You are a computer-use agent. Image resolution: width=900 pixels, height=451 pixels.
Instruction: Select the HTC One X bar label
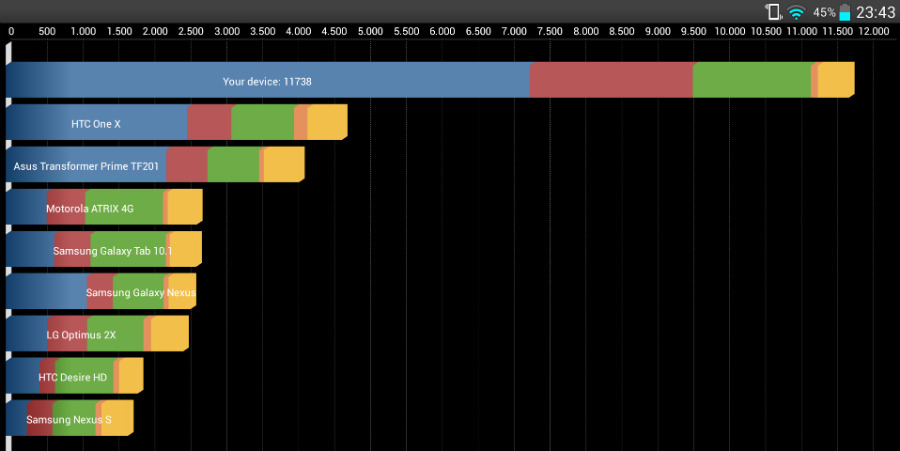[x=96, y=124]
